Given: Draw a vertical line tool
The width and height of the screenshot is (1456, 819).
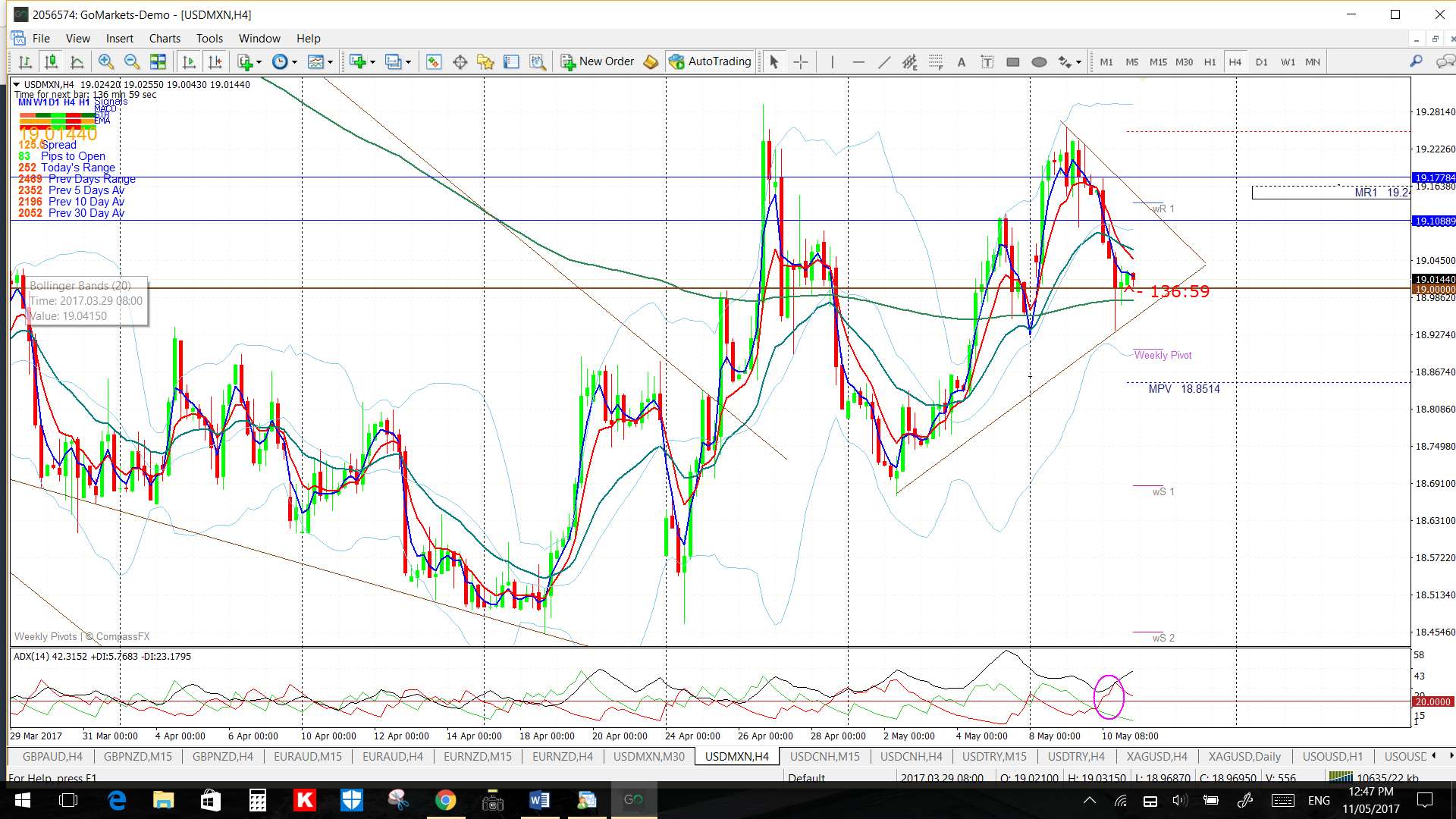Looking at the screenshot, I should (x=832, y=62).
